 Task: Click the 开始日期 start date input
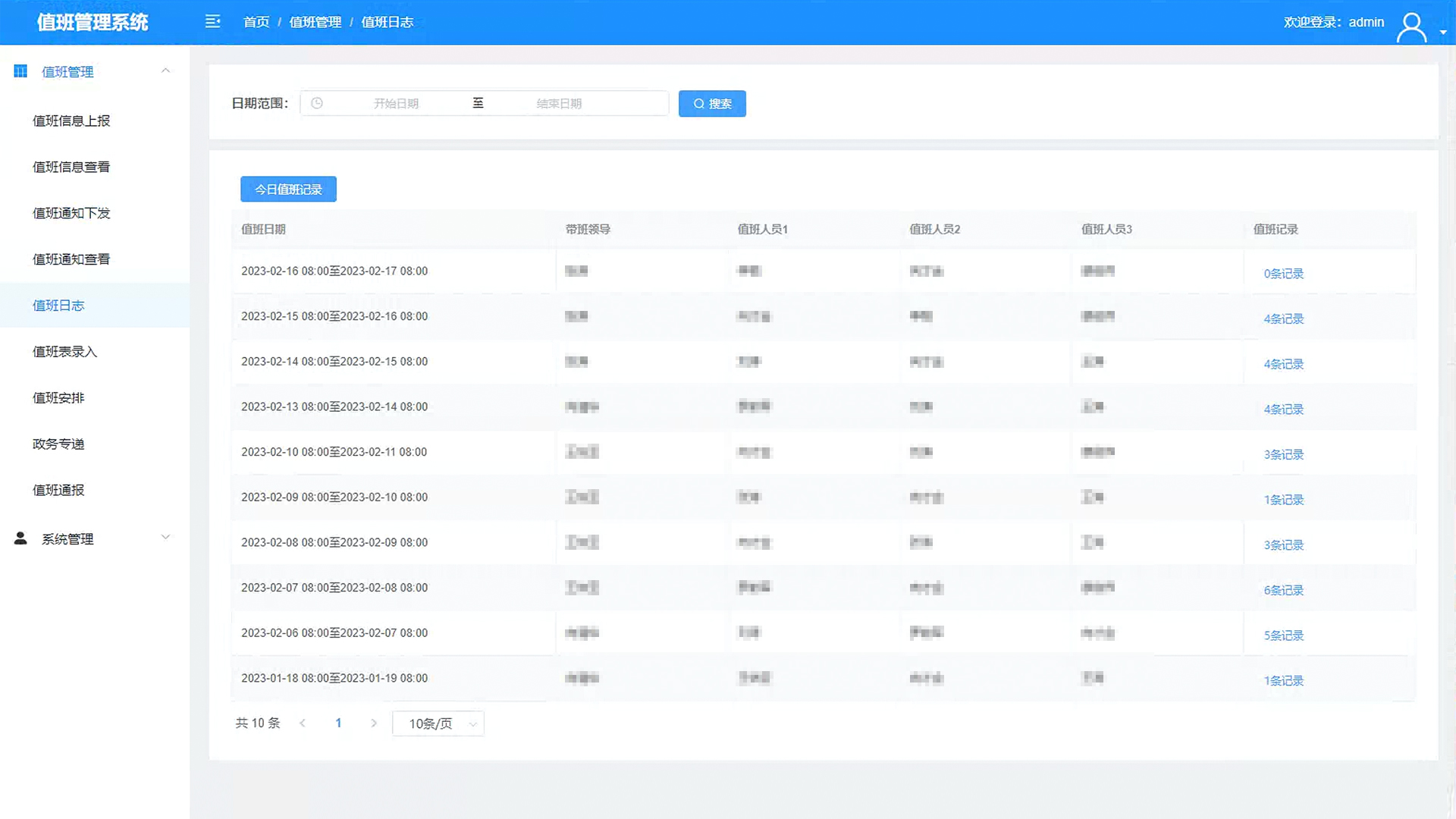[396, 103]
